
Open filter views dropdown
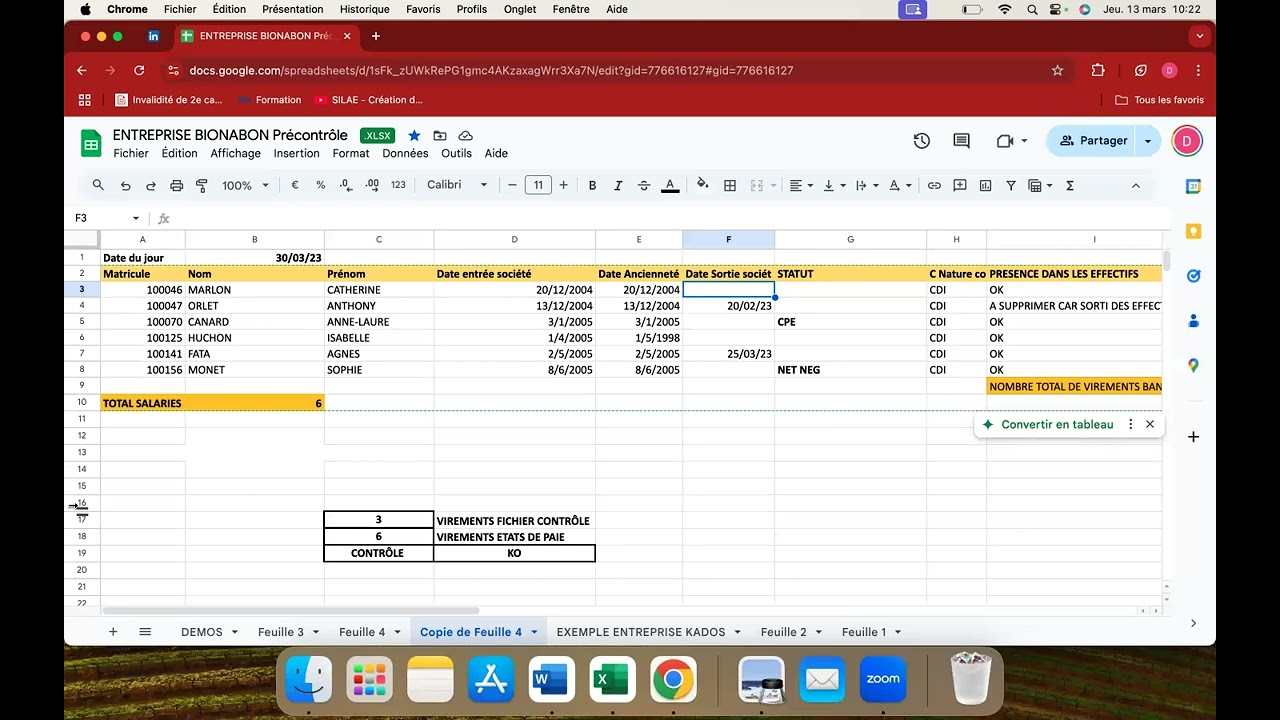pos(1040,185)
